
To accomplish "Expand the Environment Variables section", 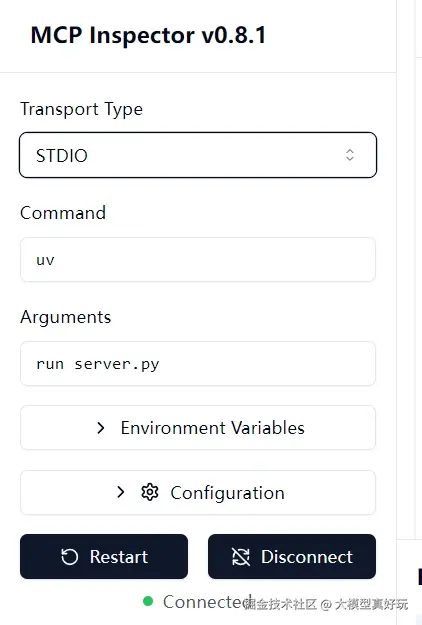I will pyautogui.click(x=198, y=428).
